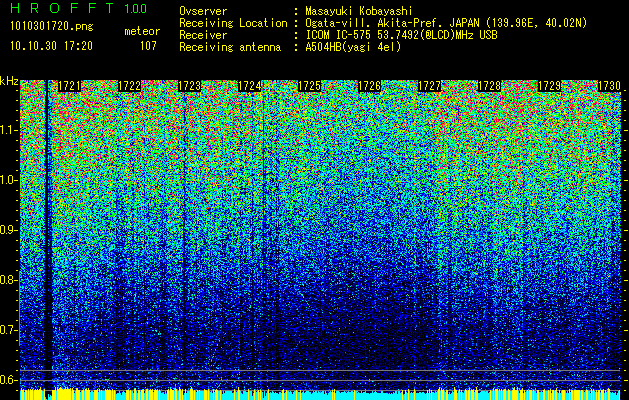Click the 0.7 frequency axis label
The height and width of the screenshot is (400, 629).
pos(8,330)
